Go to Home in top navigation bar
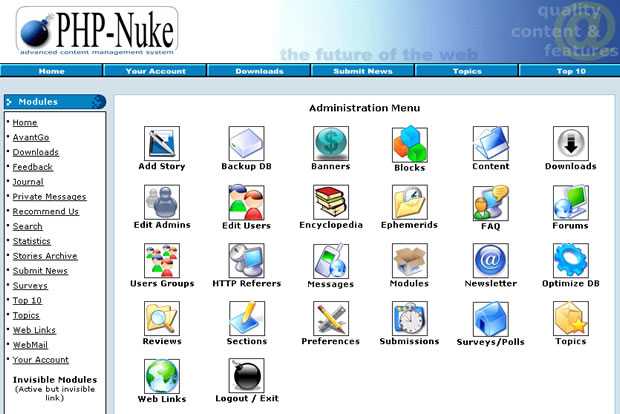Image resolution: width=620 pixels, height=414 pixels. pos(51,71)
